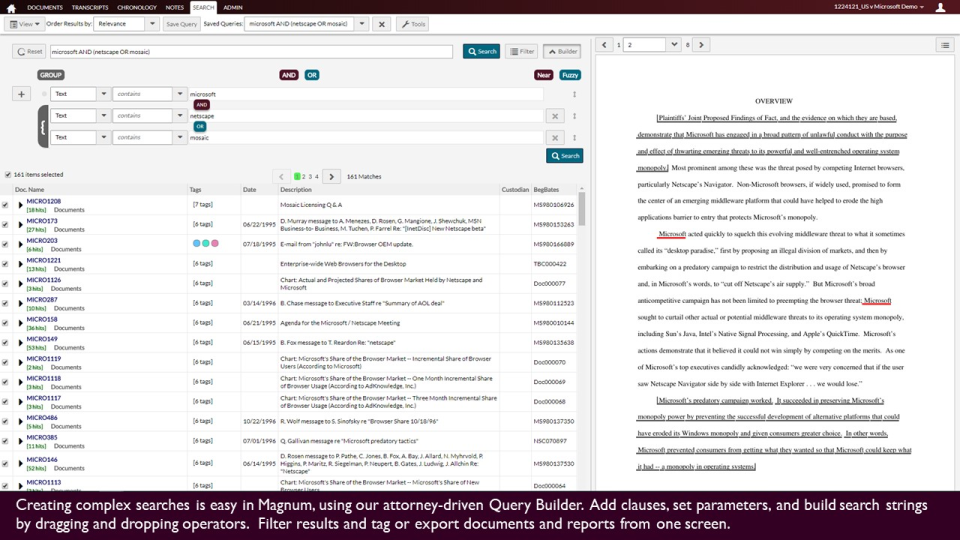Open the Notes menu
This screenshot has height=540, width=960.
(174, 7)
